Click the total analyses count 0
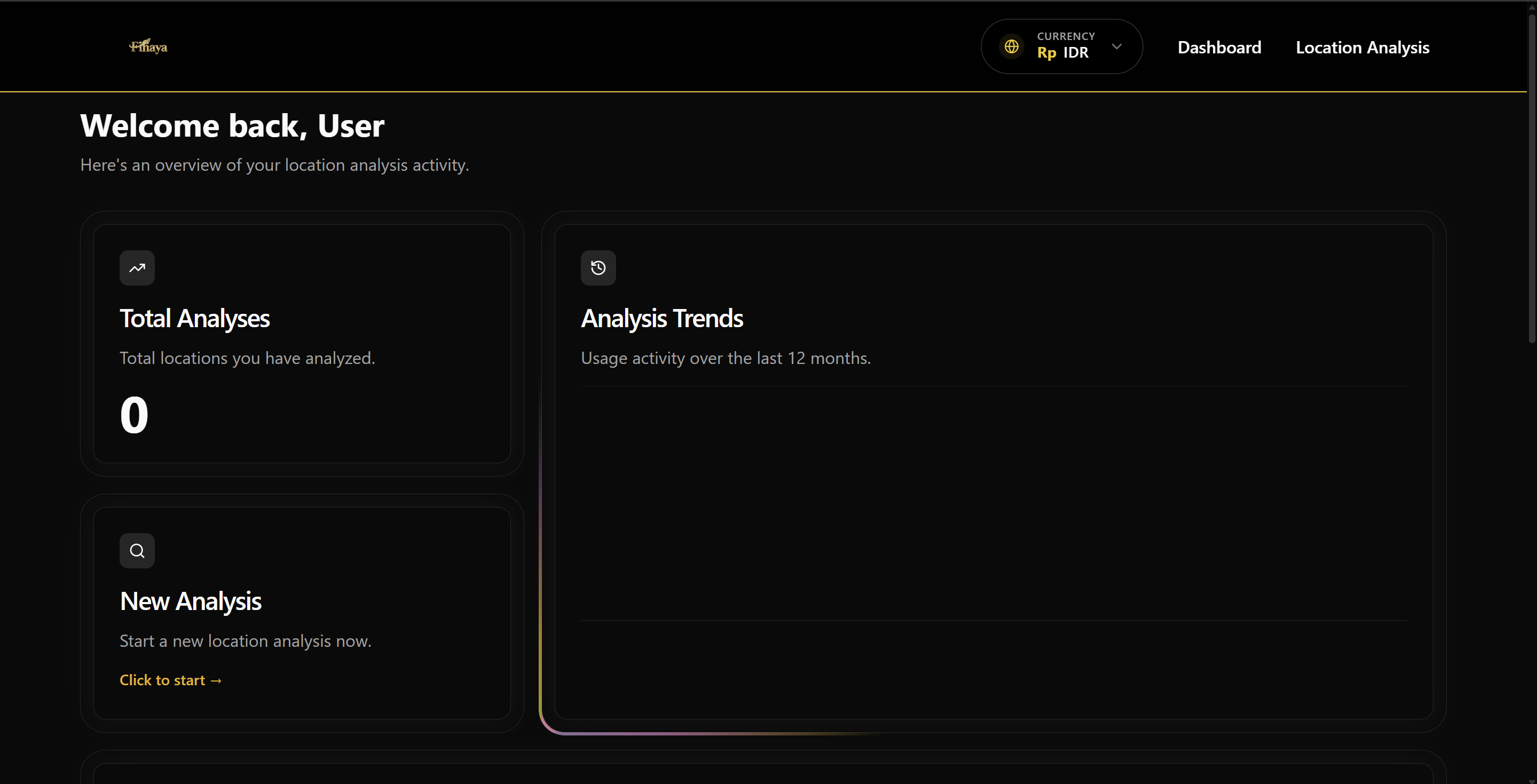Screen dimensions: 1537x784 pyautogui.click(x=134, y=415)
